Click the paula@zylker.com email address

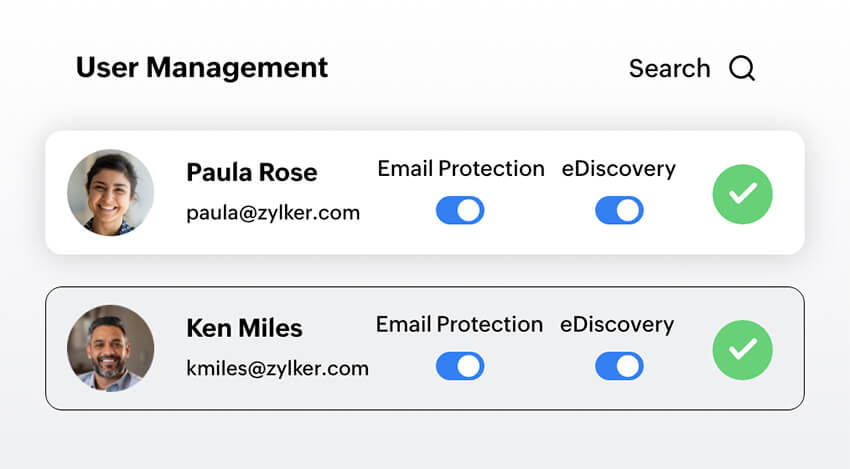point(273,212)
